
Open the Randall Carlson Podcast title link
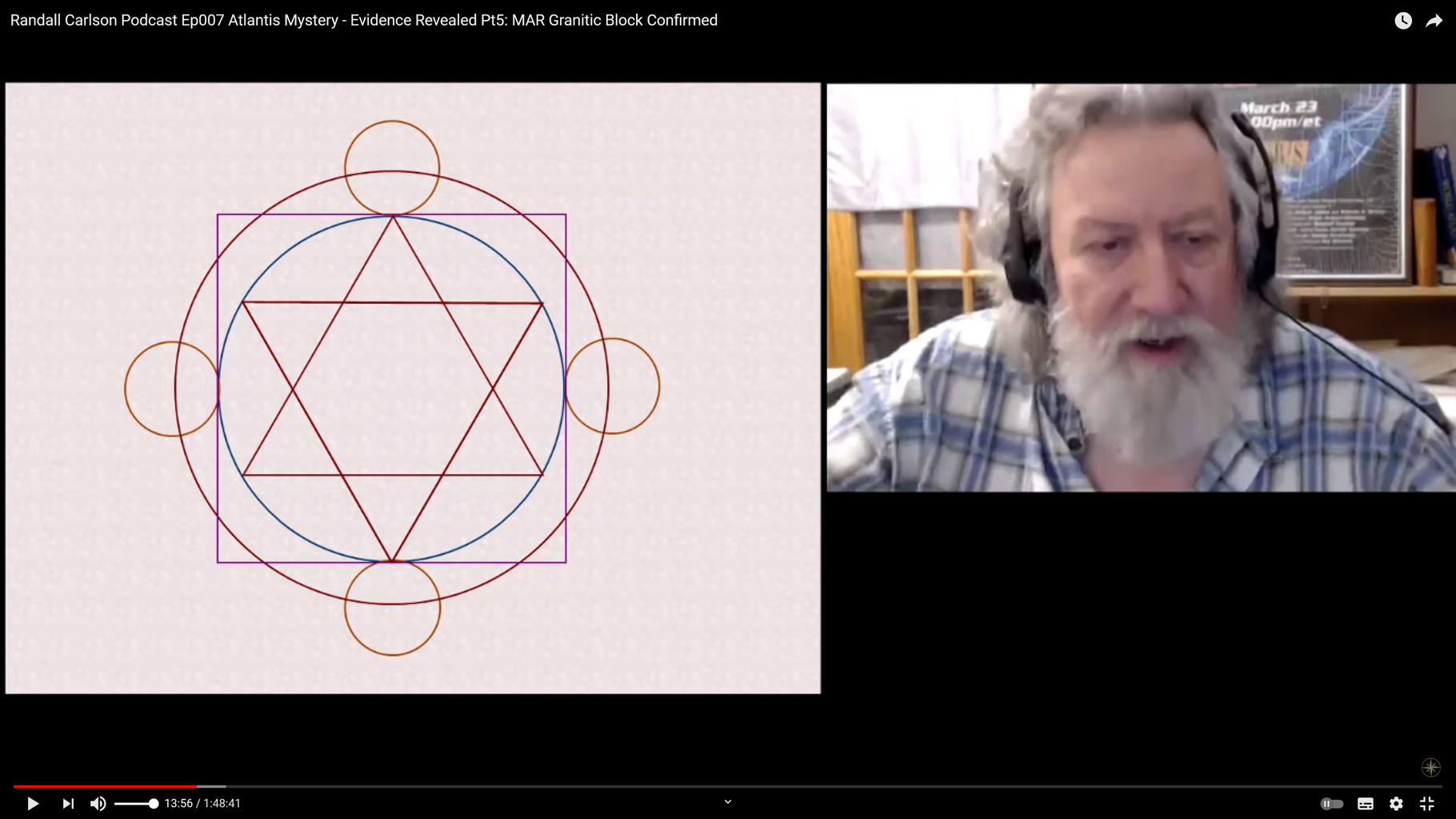[x=363, y=20]
